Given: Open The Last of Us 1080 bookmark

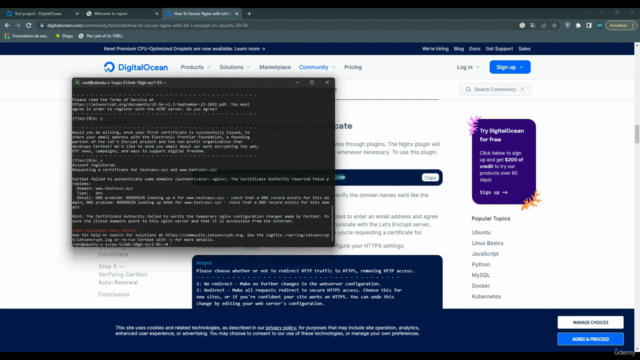Looking at the screenshot, I should coord(101,36).
